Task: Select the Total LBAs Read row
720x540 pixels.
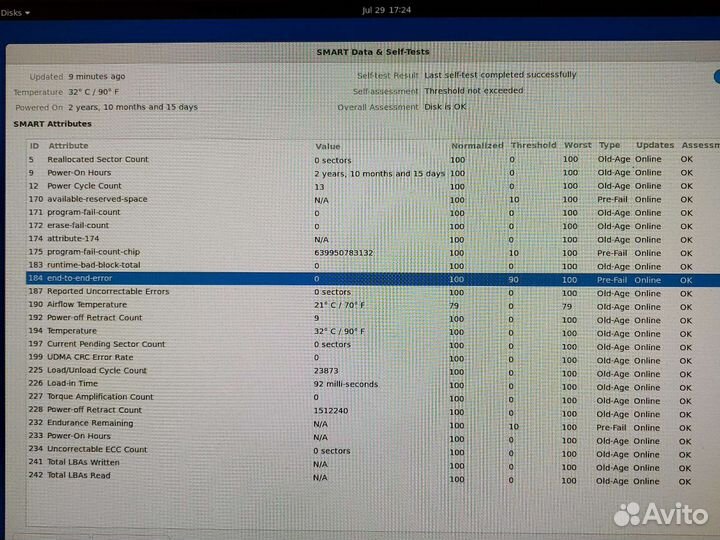Action: [373, 477]
